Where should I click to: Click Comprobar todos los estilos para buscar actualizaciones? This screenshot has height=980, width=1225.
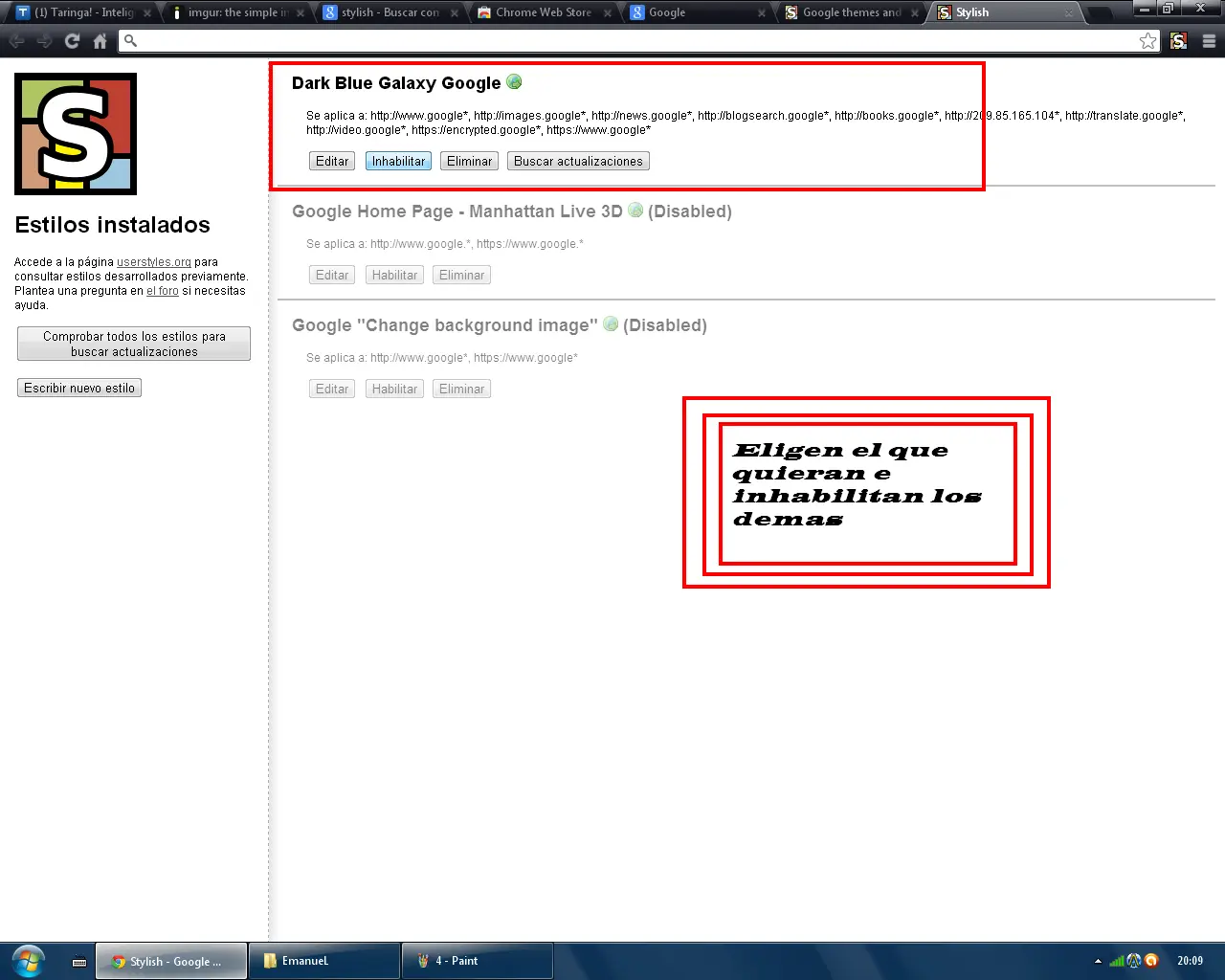pos(134,344)
